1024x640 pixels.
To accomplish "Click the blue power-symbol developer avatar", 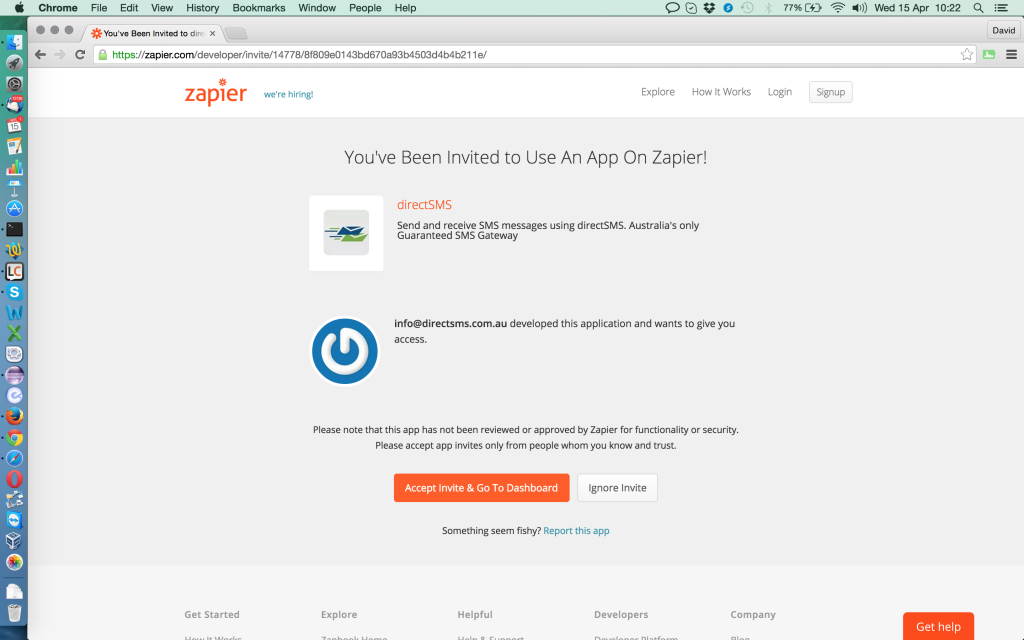I will click(x=345, y=351).
